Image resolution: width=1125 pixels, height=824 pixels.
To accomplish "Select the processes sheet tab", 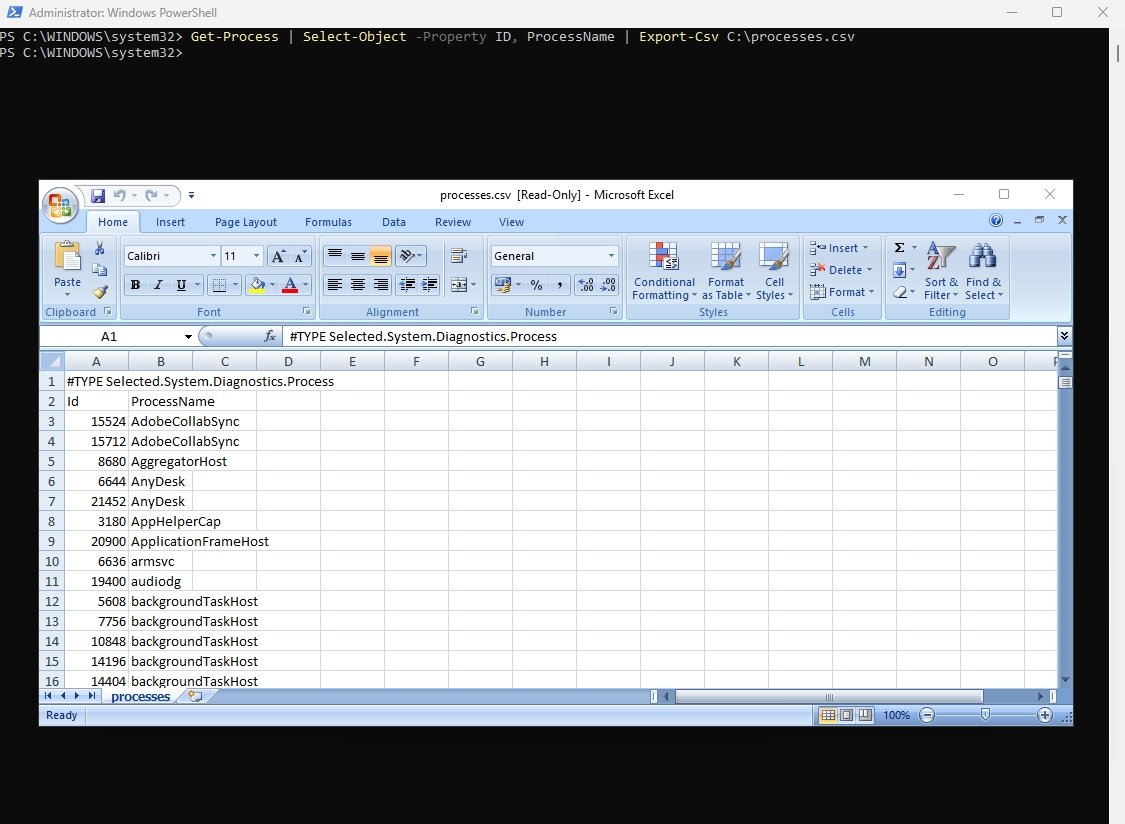I will 141,696.
